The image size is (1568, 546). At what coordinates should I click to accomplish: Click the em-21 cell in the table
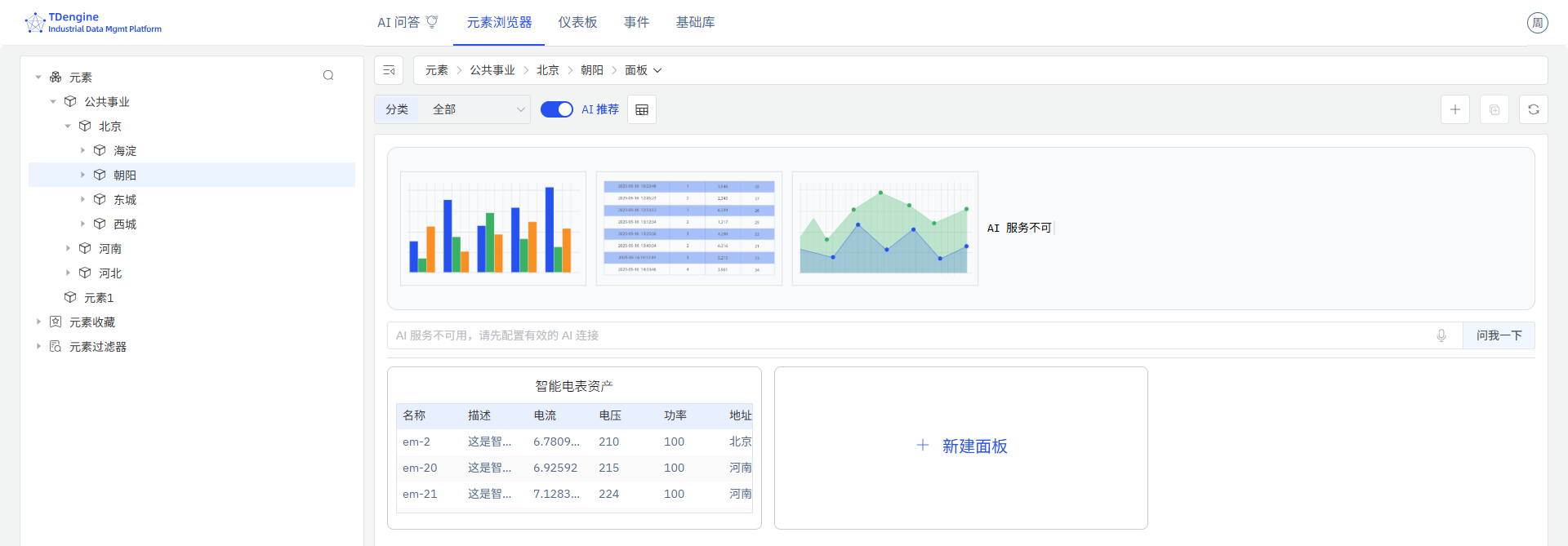[x=420, y=494]
